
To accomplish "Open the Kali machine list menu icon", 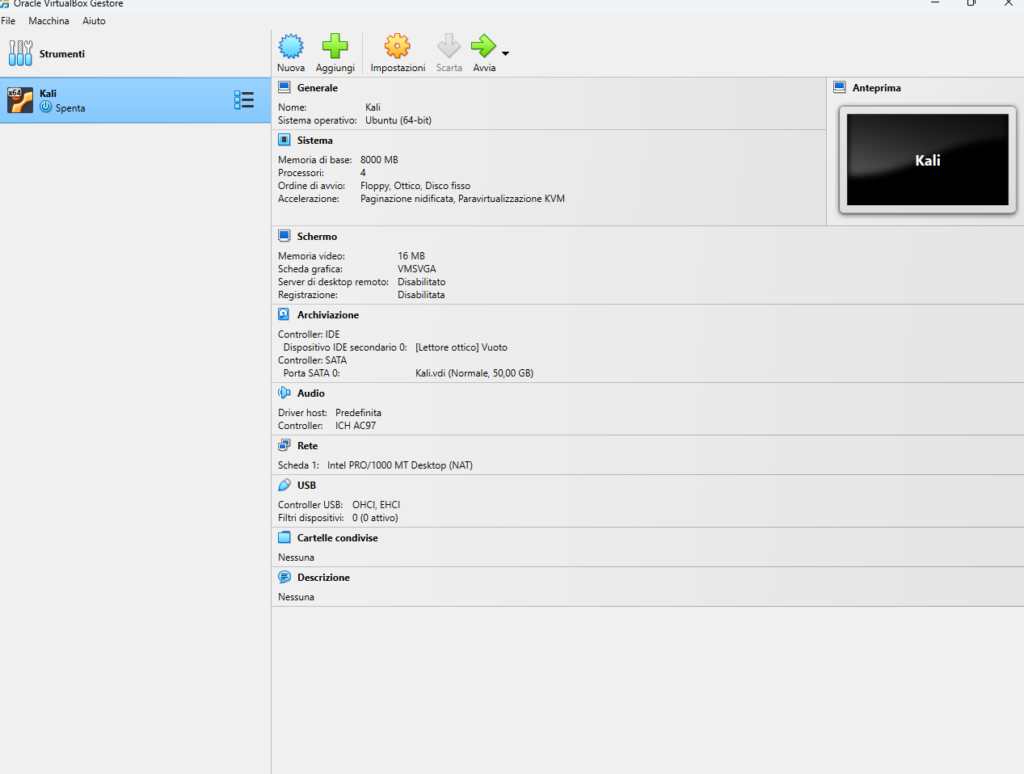I will 243,100.
